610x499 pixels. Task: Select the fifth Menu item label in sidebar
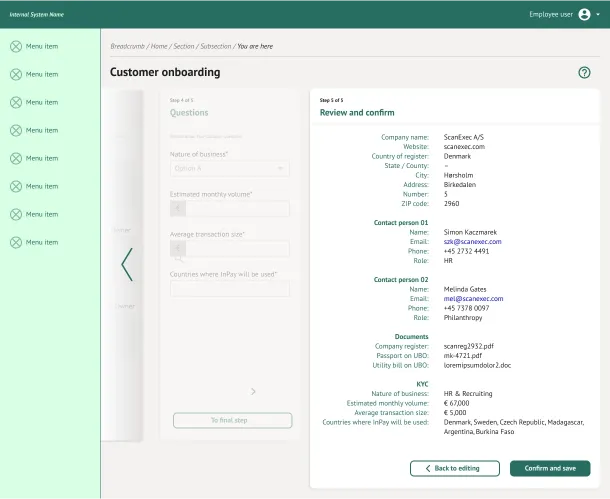[x=42, y=158]
